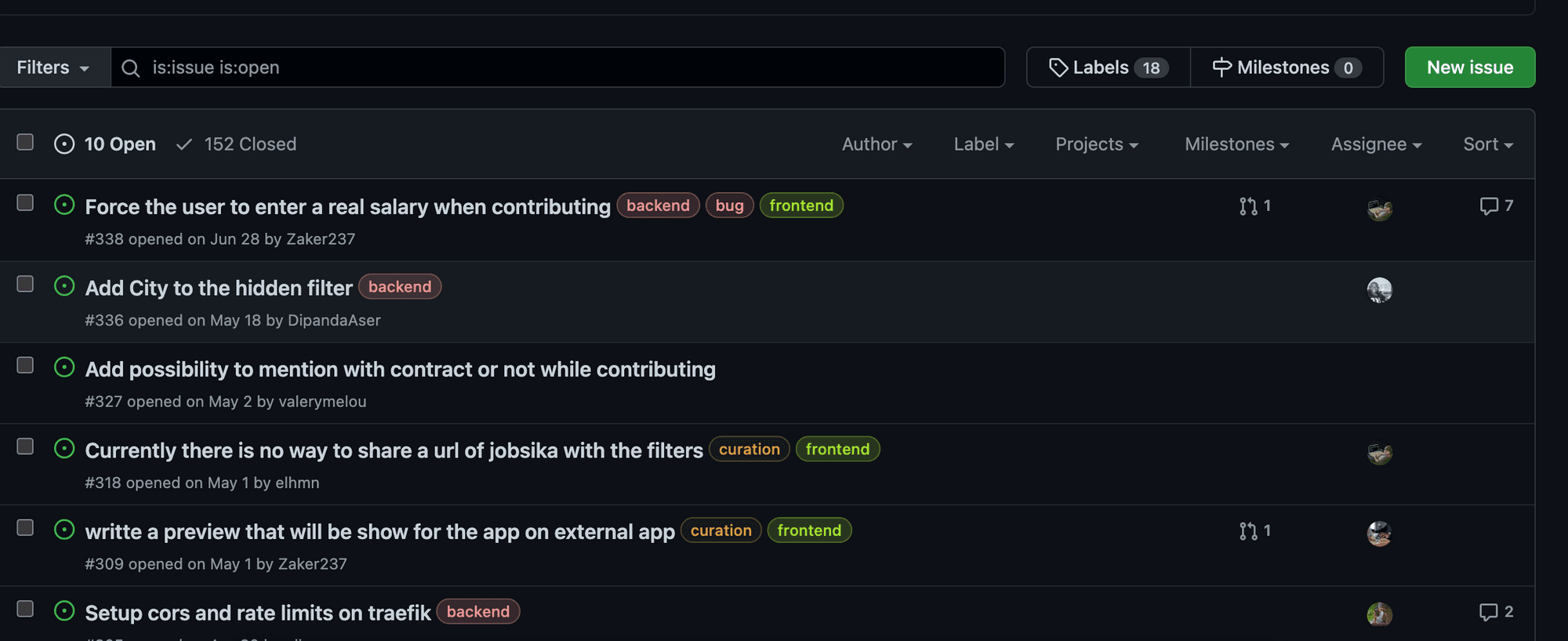
Task: Open author Zaker237 on issue #309
Action: [312, 564]
